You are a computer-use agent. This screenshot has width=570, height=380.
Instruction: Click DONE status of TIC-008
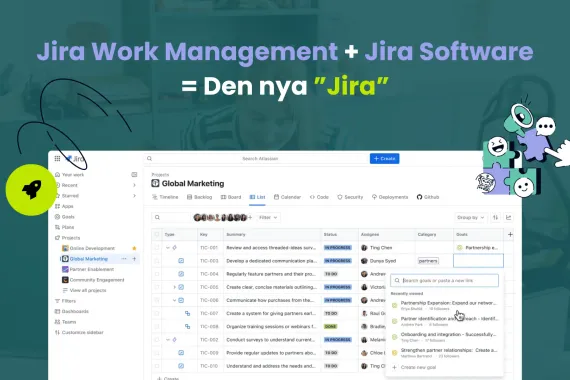click(x=330, y=327)
